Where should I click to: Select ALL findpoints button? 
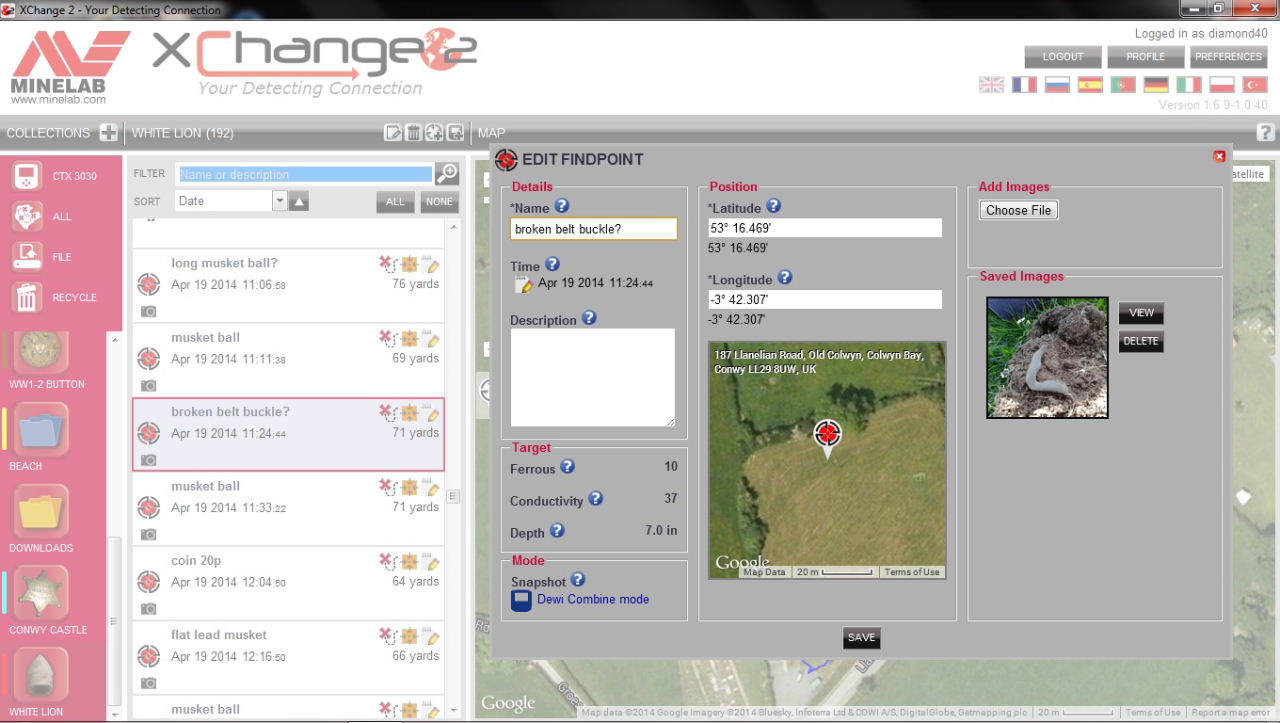pos(395,202)
